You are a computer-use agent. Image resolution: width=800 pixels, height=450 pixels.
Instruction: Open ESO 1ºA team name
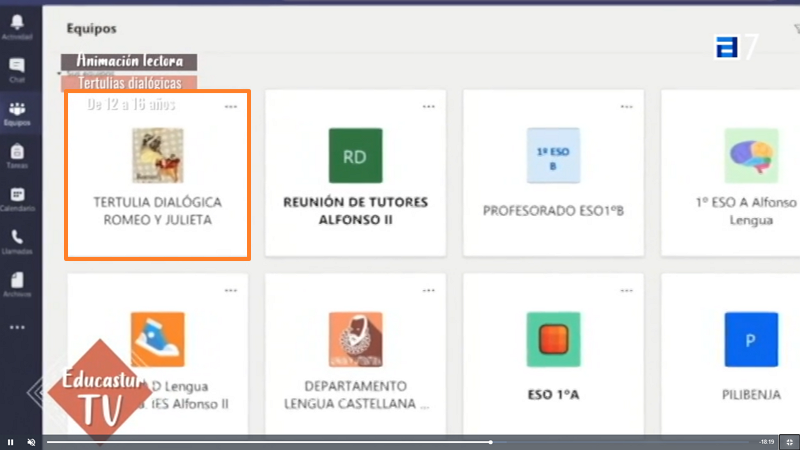(x=554, y=394)
